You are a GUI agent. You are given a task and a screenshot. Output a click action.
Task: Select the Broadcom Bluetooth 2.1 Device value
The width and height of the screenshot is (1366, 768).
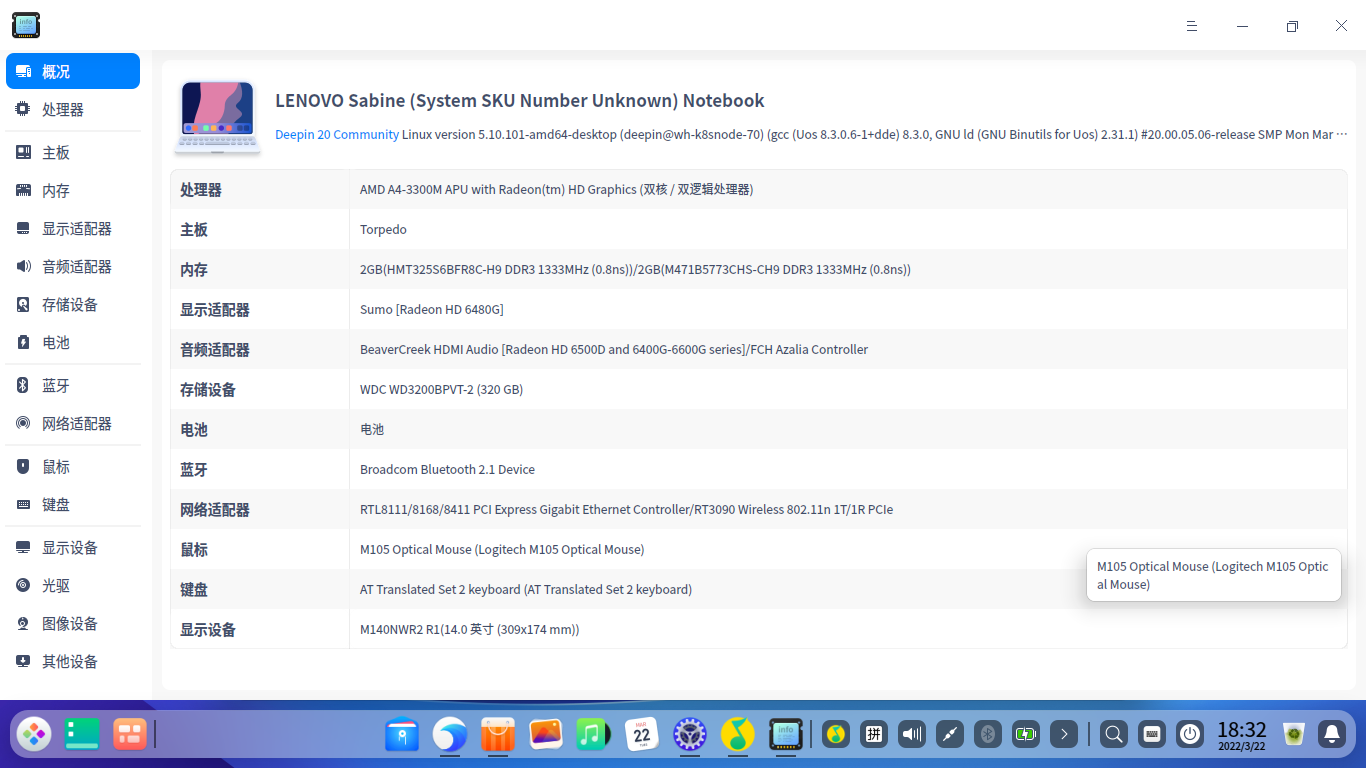(x=447, y=469)
